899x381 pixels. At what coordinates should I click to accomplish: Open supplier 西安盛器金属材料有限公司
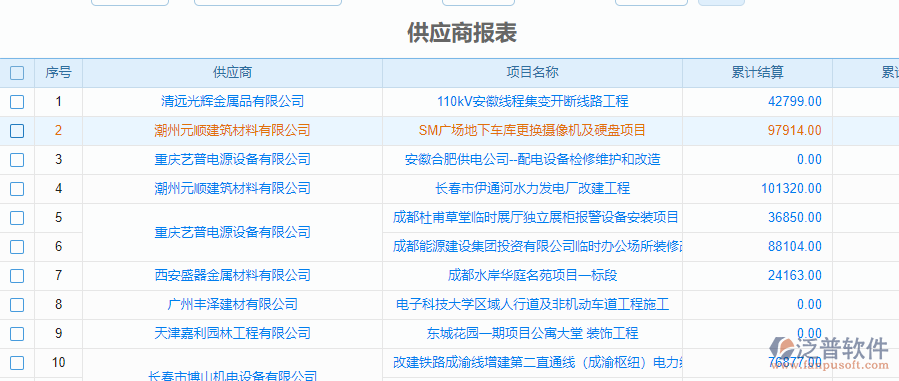click(x=232, y=276)
